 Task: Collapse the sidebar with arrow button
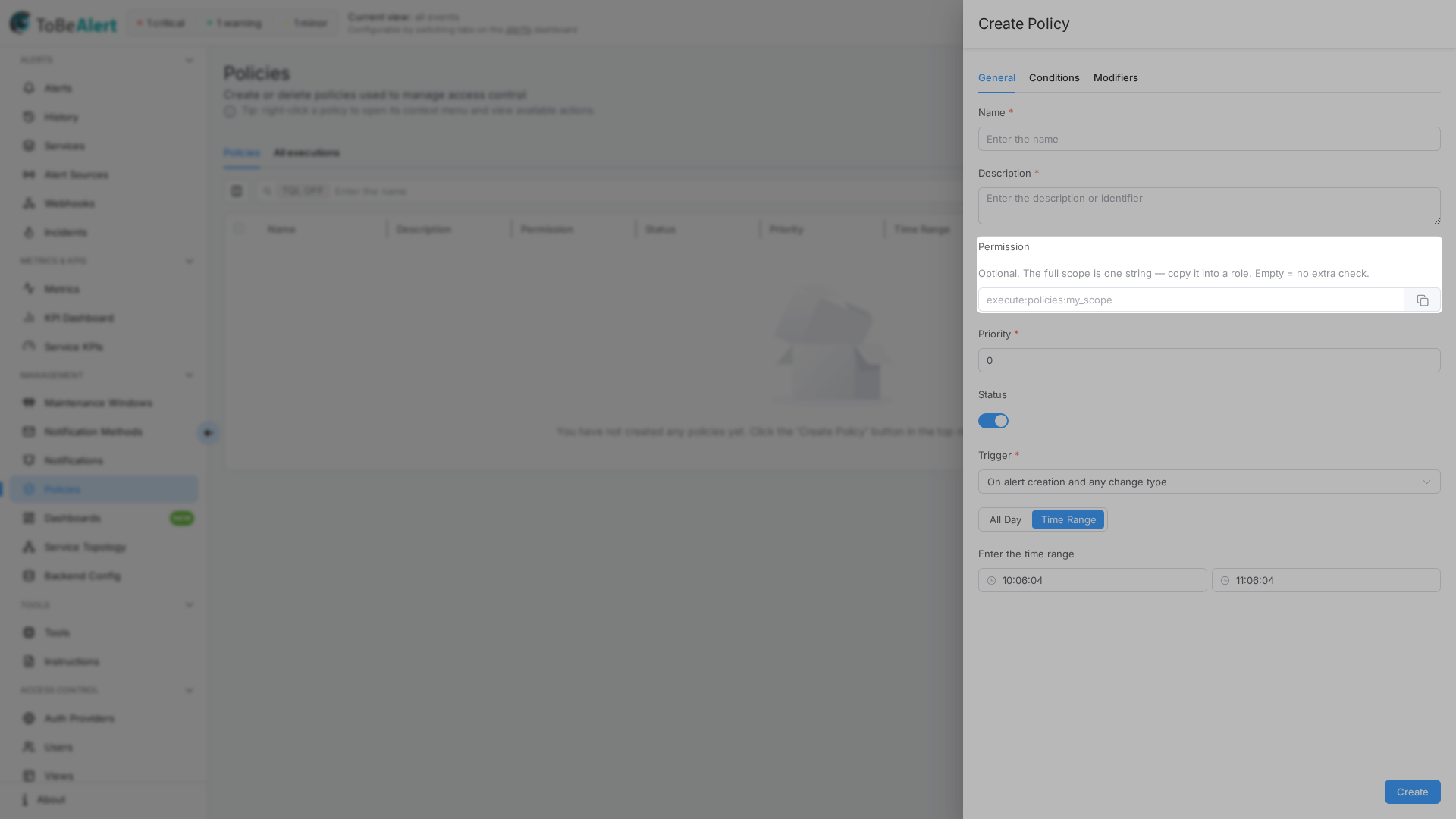[209, 433]
